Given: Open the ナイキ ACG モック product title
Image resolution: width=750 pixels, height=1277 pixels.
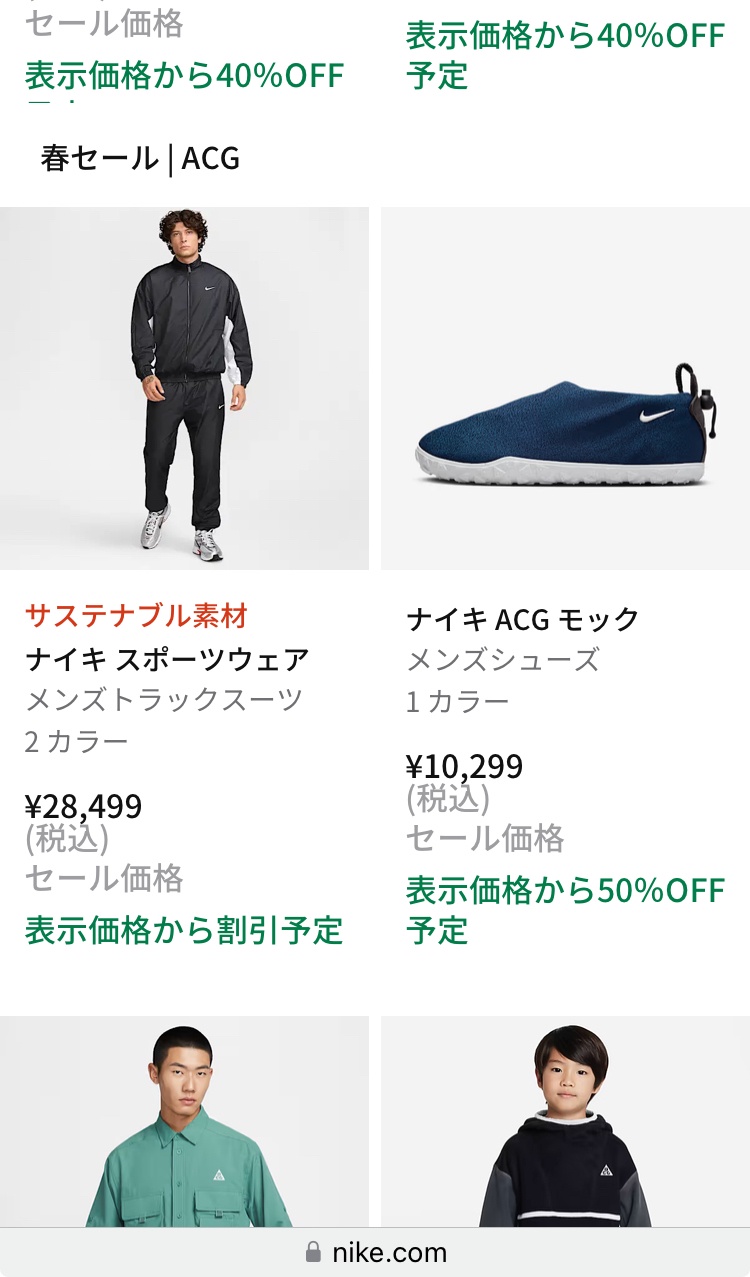Looking at the screenshot, I should coord(522,620).
